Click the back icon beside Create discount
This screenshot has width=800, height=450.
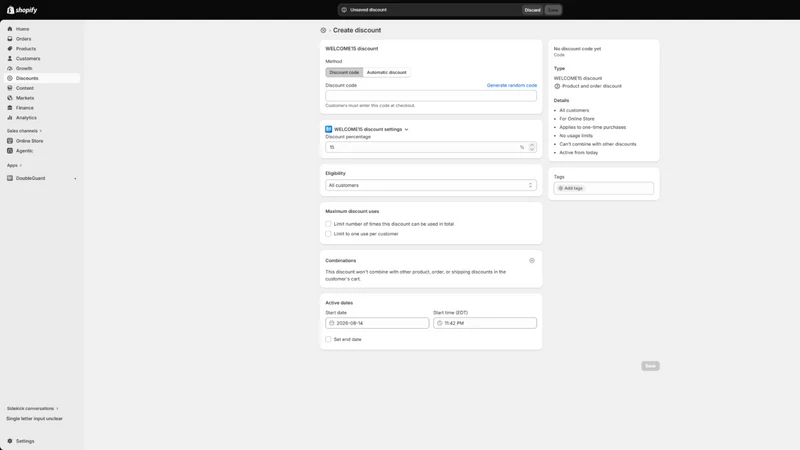pyautogui.click(x=323, y=31)
